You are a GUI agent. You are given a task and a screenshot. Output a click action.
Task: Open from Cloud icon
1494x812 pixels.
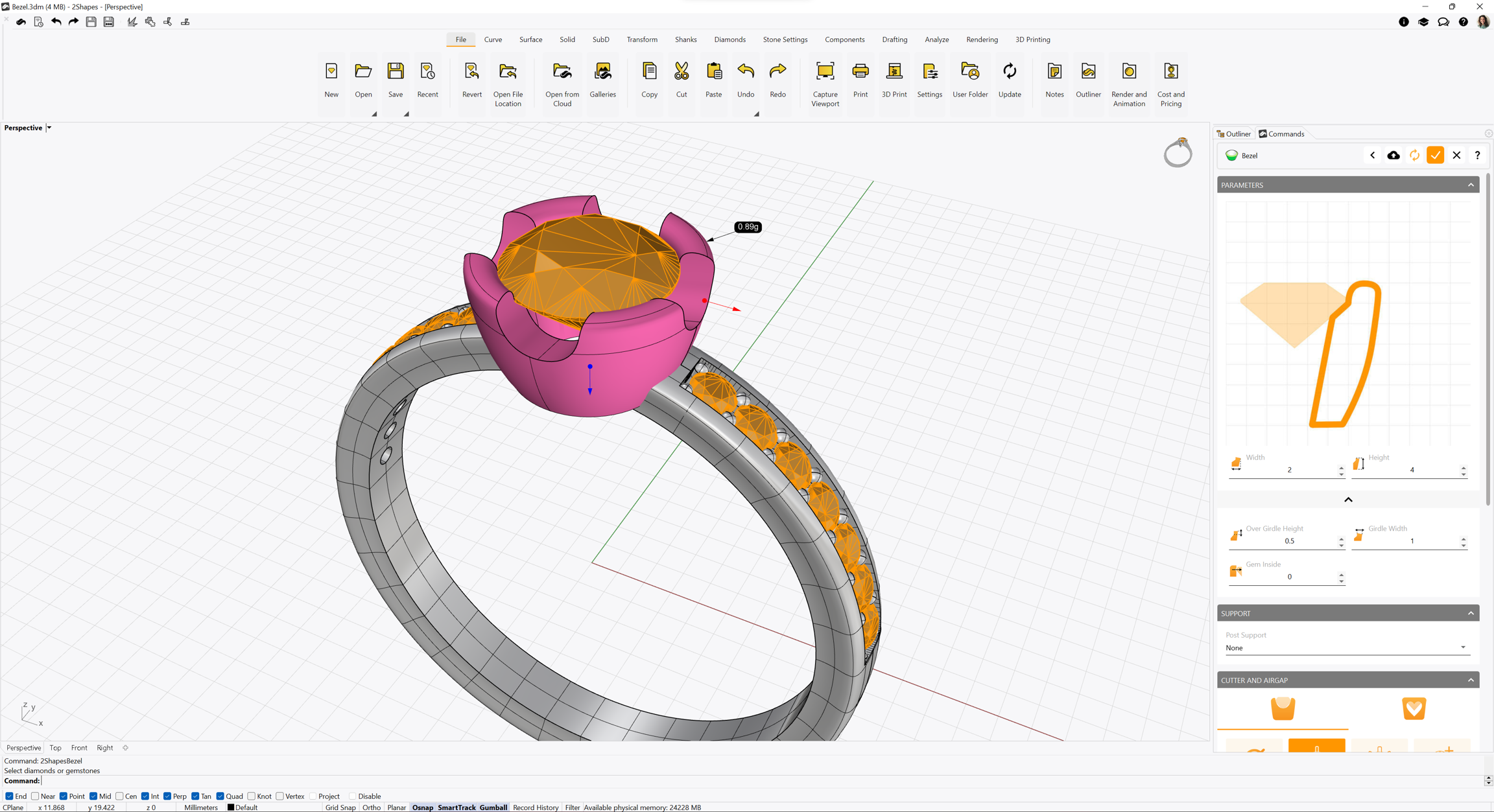(562, 72)
